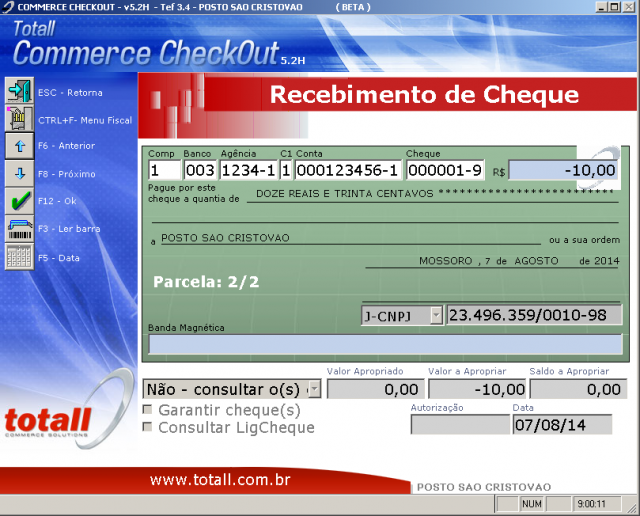Click the 'DOZE REAIS E TRINTA CENTAVOS' text

344,194
